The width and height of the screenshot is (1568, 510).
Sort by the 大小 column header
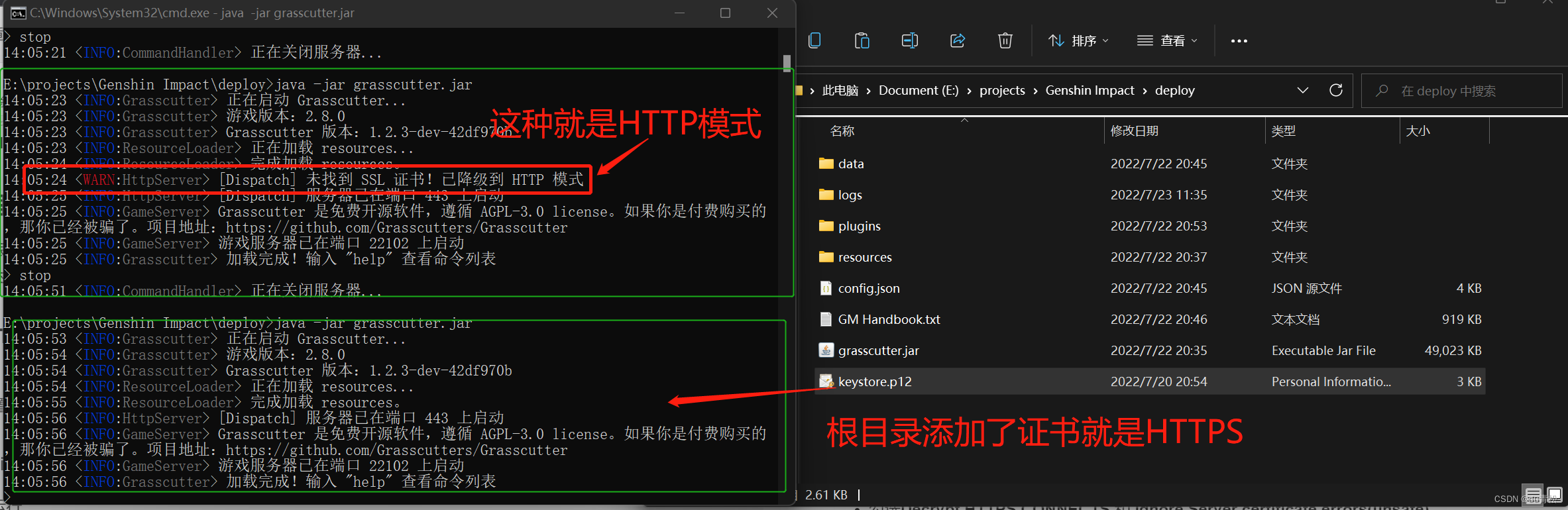coord(1418,131)
